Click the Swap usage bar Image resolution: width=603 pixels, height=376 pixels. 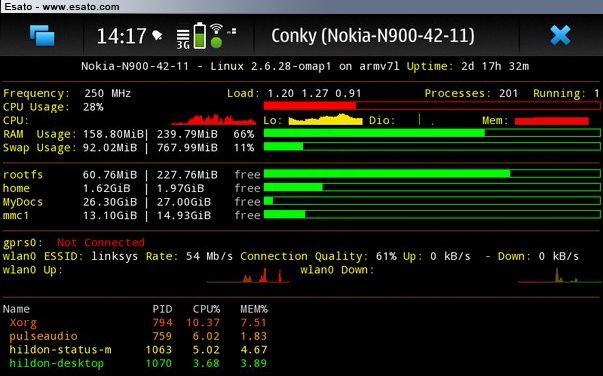432,146
